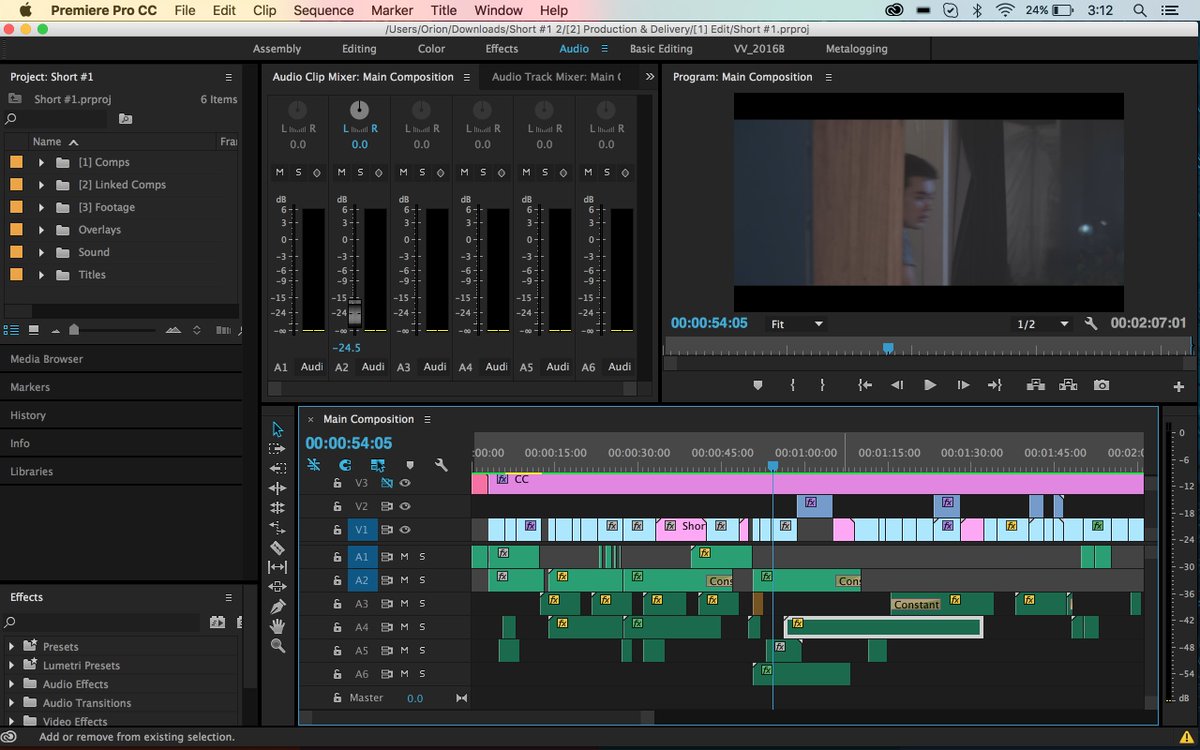Open the 1/2 playback resolution dropdown
The height and width of the screenshot is (750, 1200).
(x=1043, y=324)
